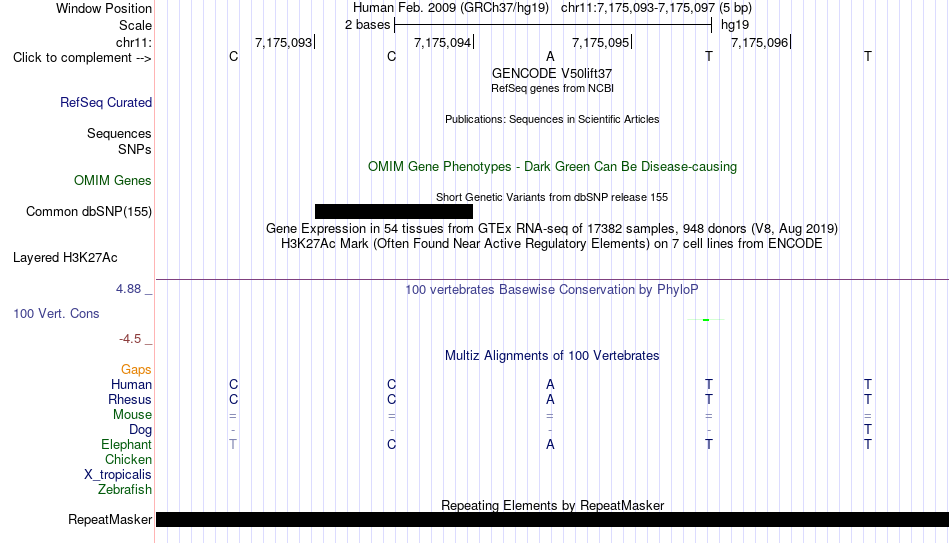Click the 7,175,096 ruler coordinate

pos(760,42)
